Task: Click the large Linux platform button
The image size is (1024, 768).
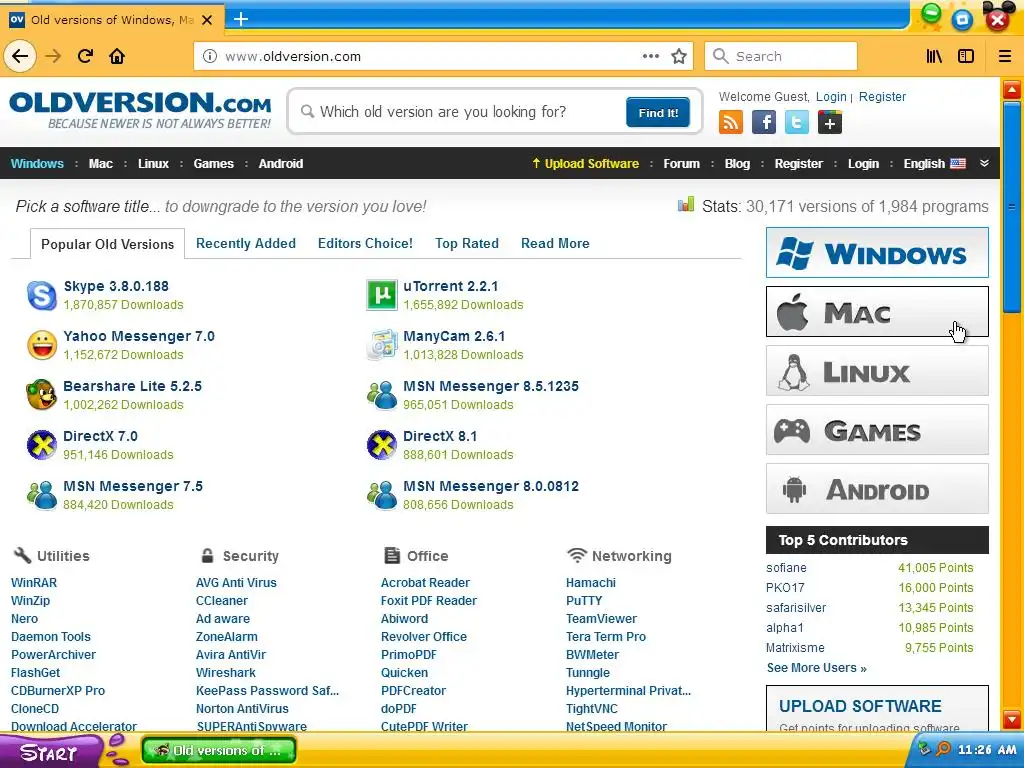Action: [877, 370]
